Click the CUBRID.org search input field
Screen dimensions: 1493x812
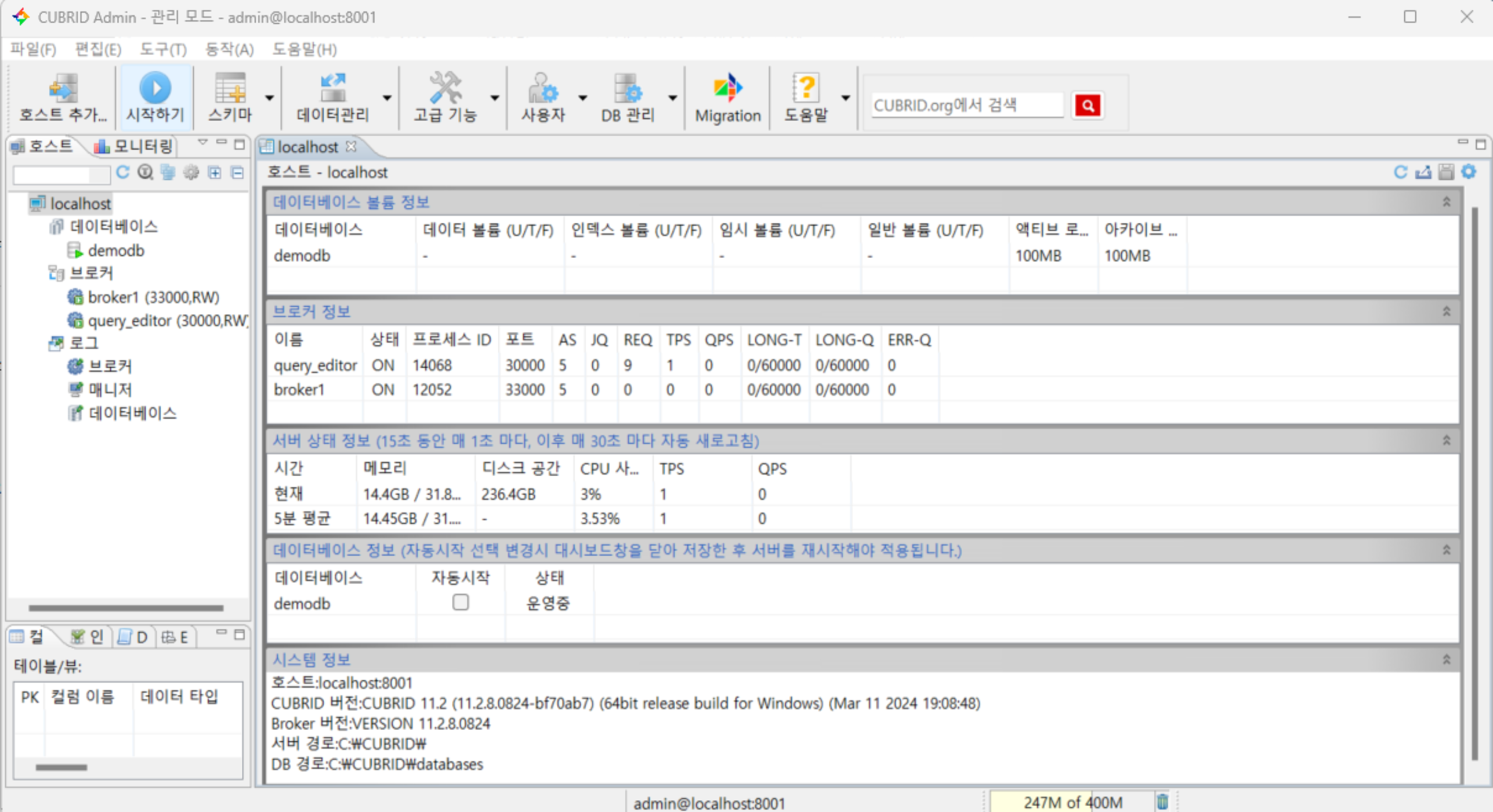(966, 106)
